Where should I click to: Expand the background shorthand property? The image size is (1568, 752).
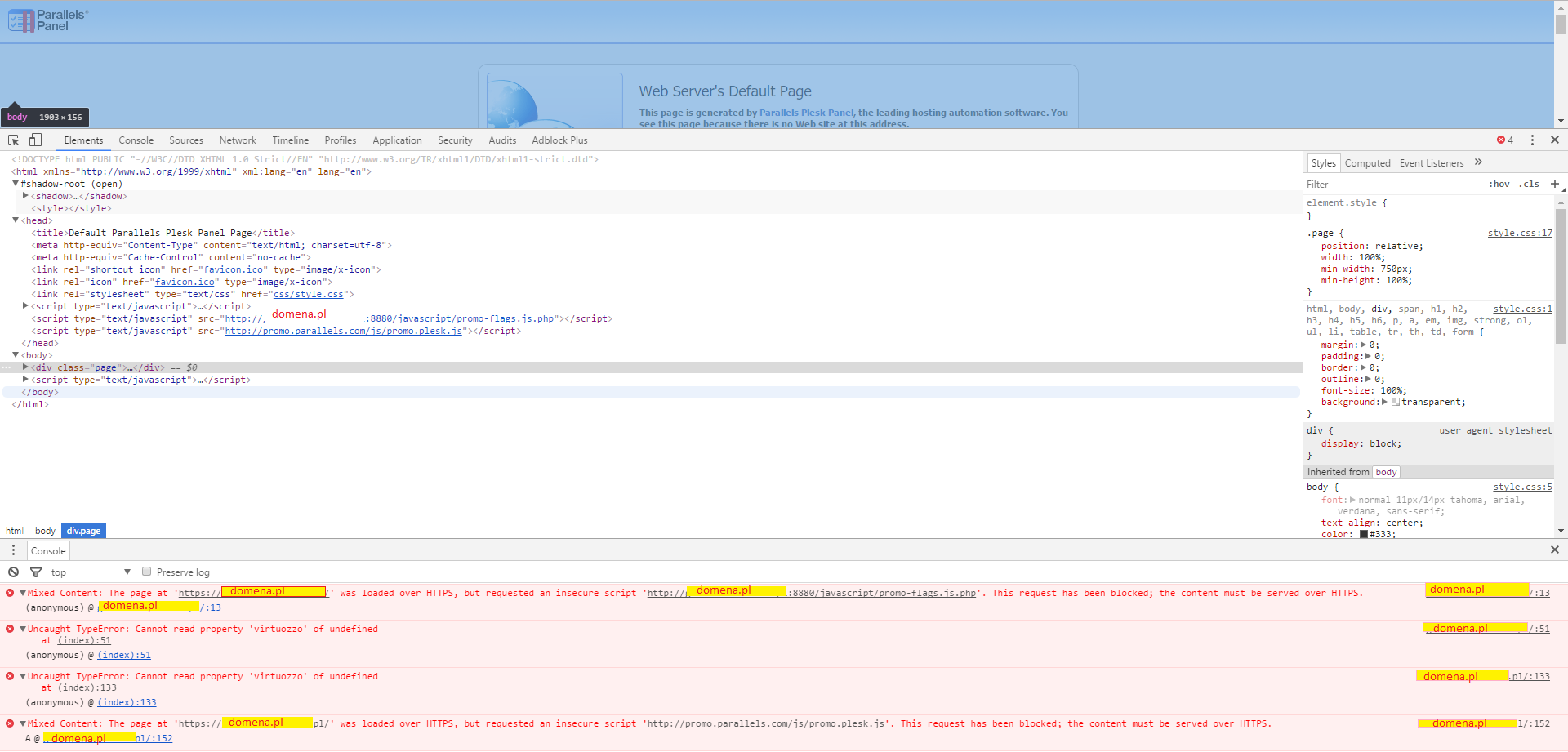pyautogui.click(x=1384, y=402)
